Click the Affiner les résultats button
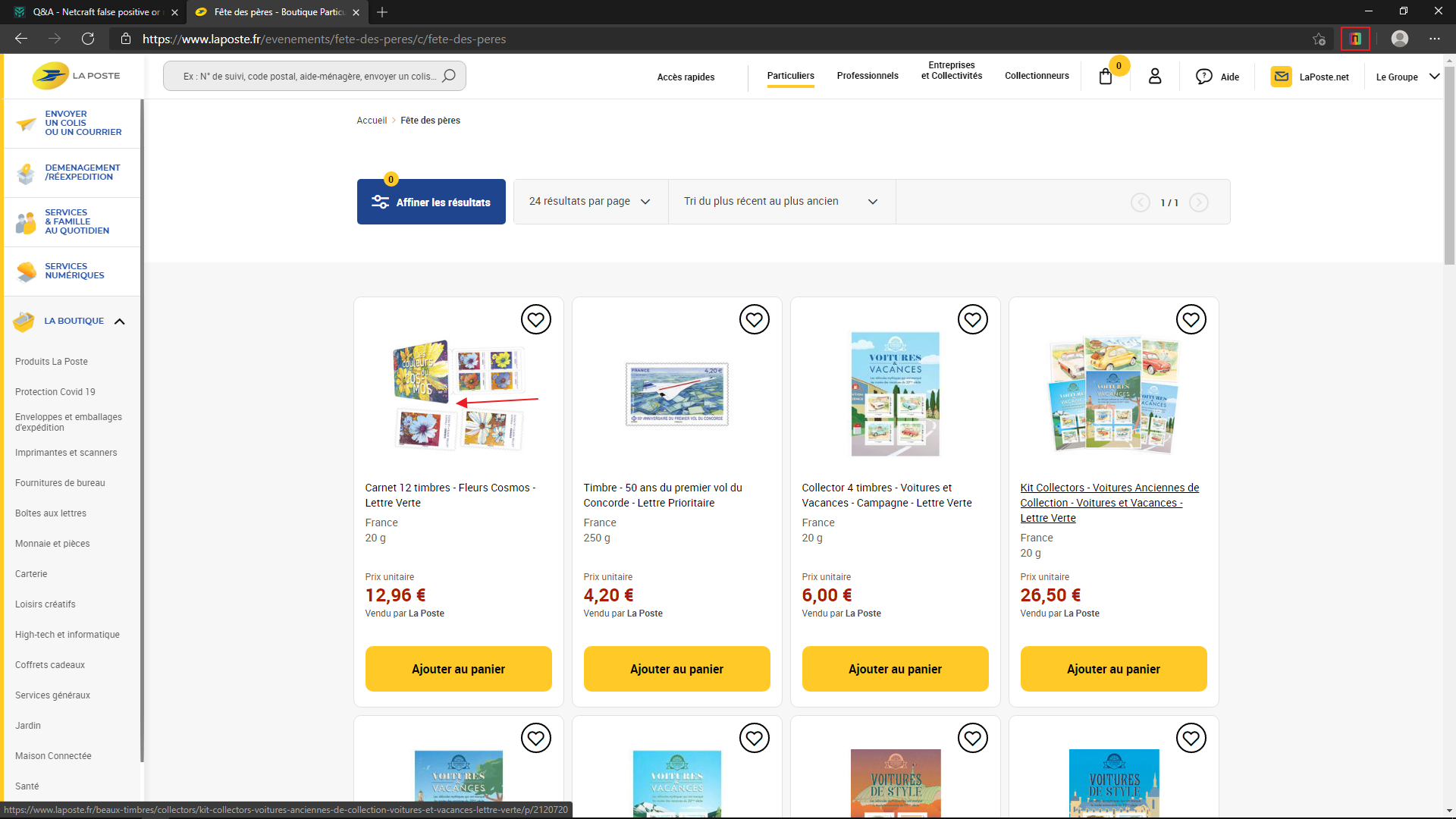Viewport: 1456px width, 819px height. coord(431,202)
